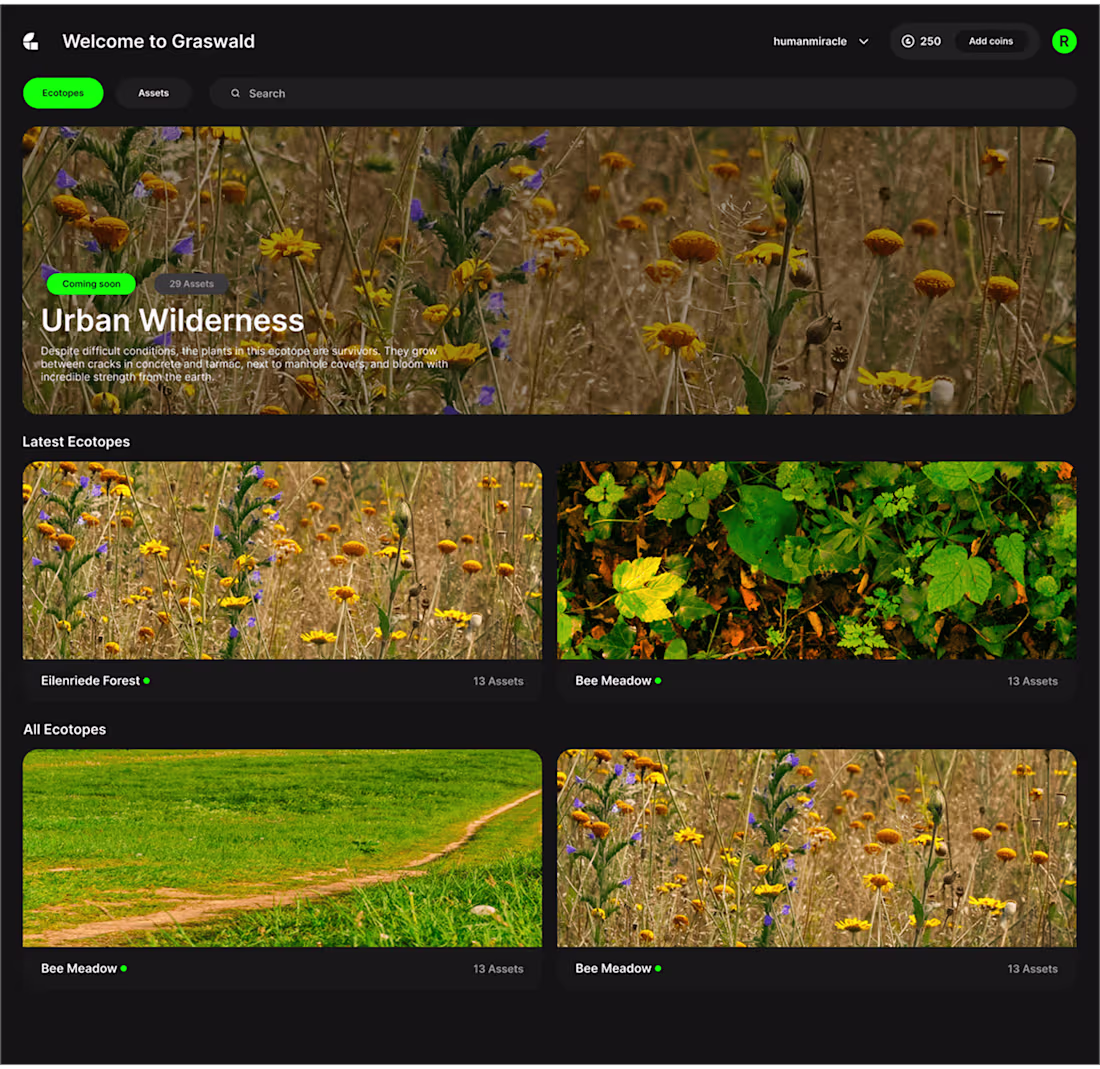Click the Coming soon badge

click(x=91, y=284)
